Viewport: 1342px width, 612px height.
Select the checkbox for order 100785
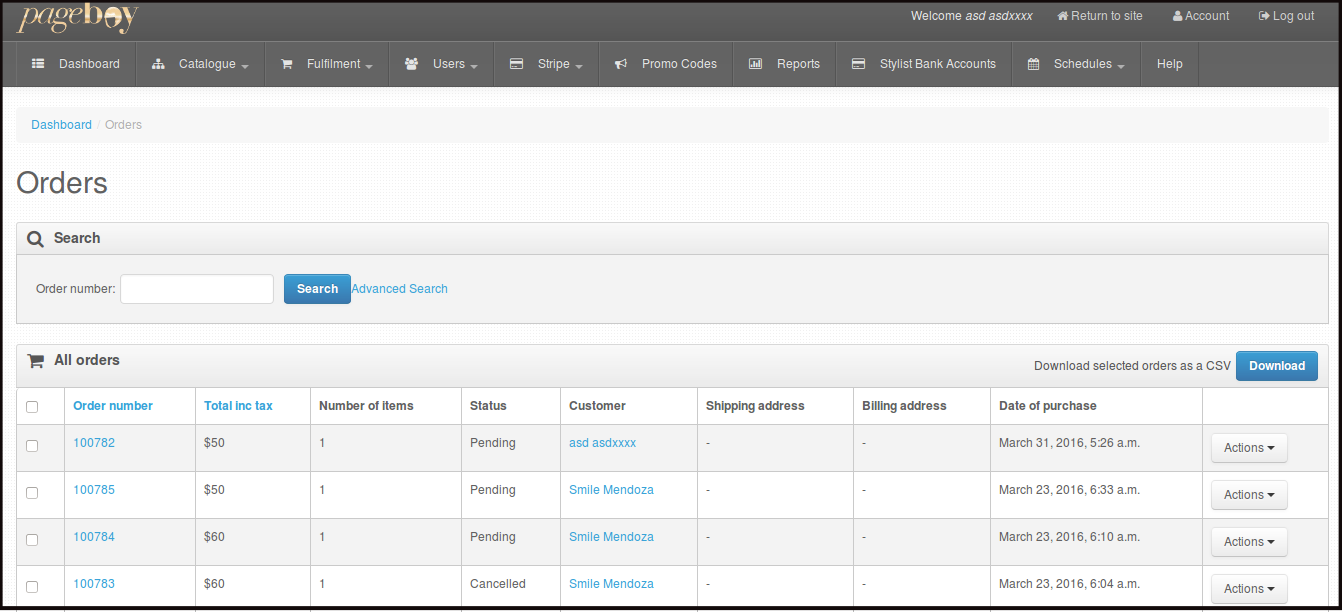[x=32, y=493]
